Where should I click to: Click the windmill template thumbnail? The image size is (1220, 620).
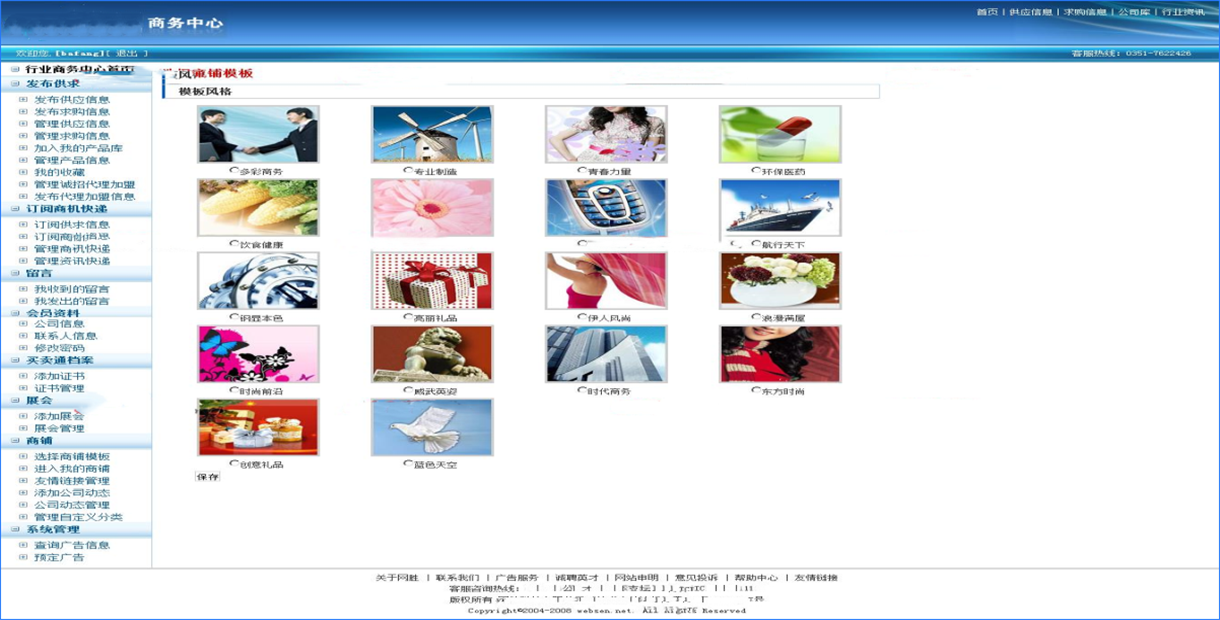point(432,134)
